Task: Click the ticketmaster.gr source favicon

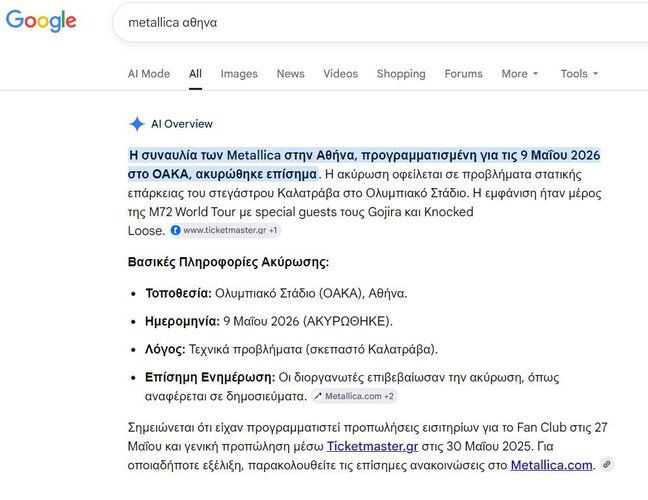Action: click(x=176, y=230)
